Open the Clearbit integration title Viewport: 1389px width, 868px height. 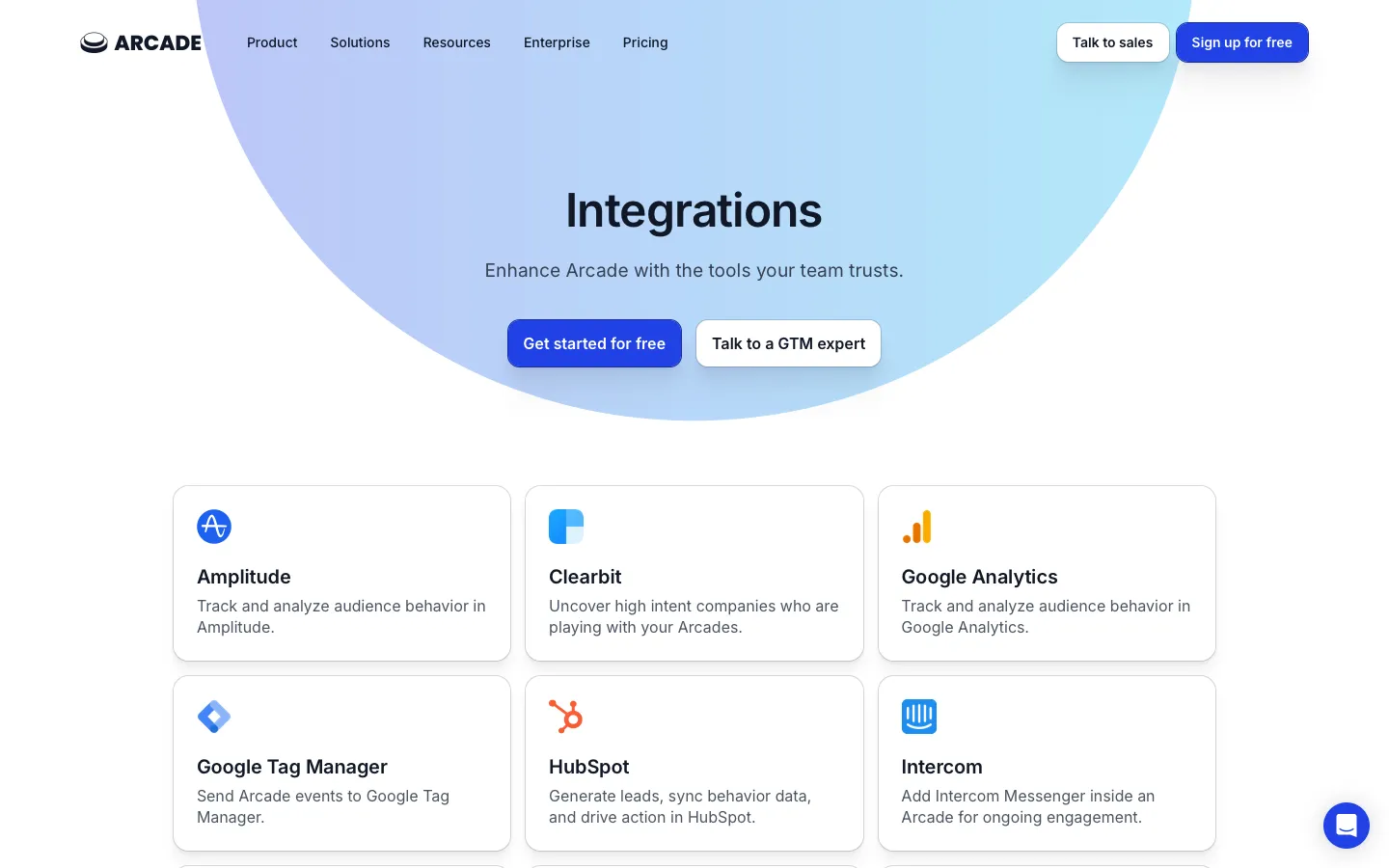coord(586,577)
